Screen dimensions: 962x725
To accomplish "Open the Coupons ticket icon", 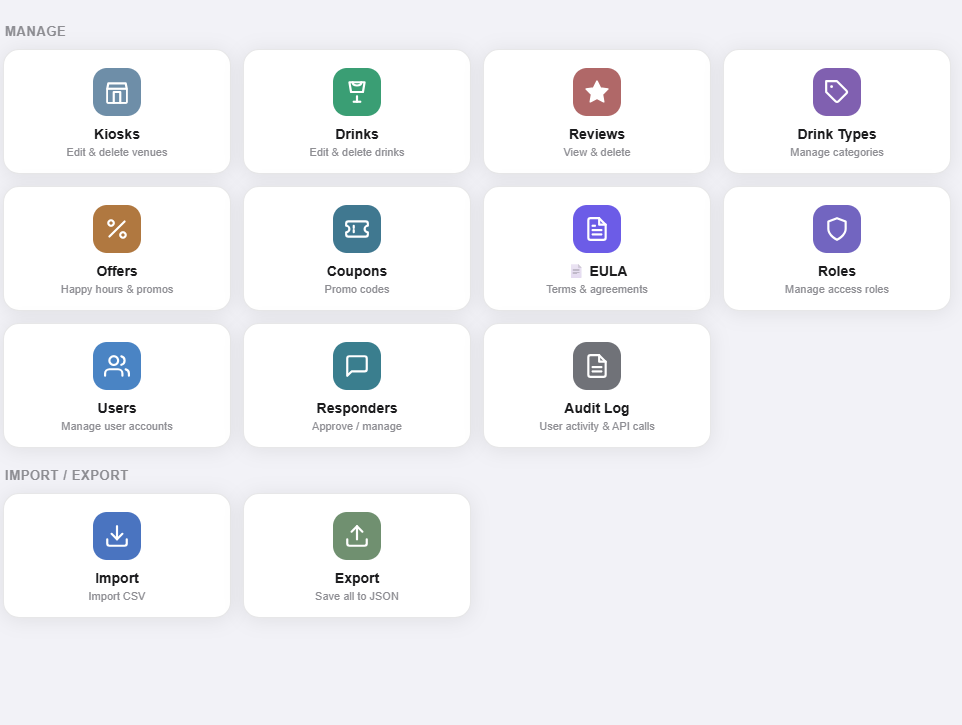I will (x=356, y=229).
